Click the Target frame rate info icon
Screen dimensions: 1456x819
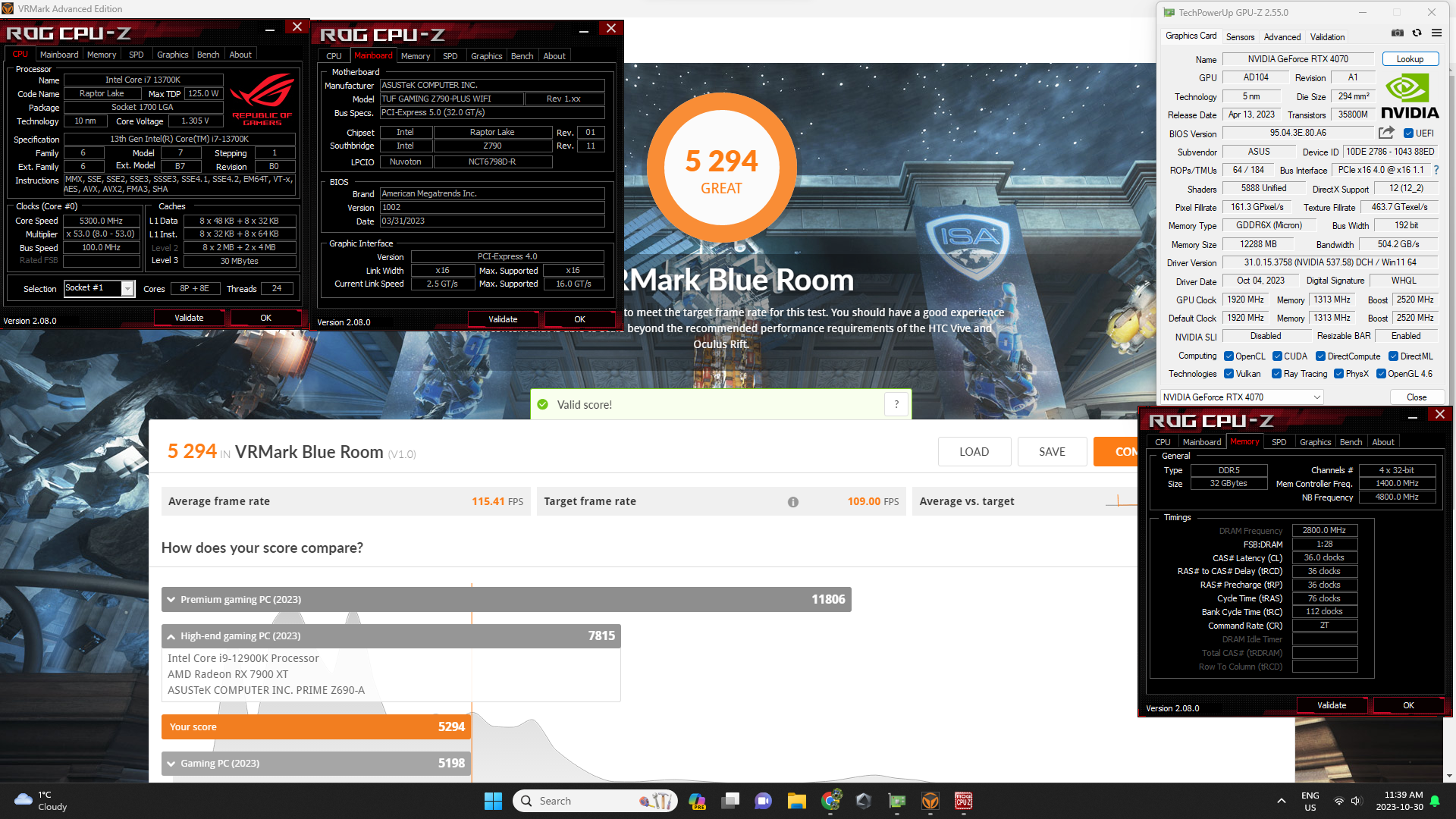pos(793,502)
